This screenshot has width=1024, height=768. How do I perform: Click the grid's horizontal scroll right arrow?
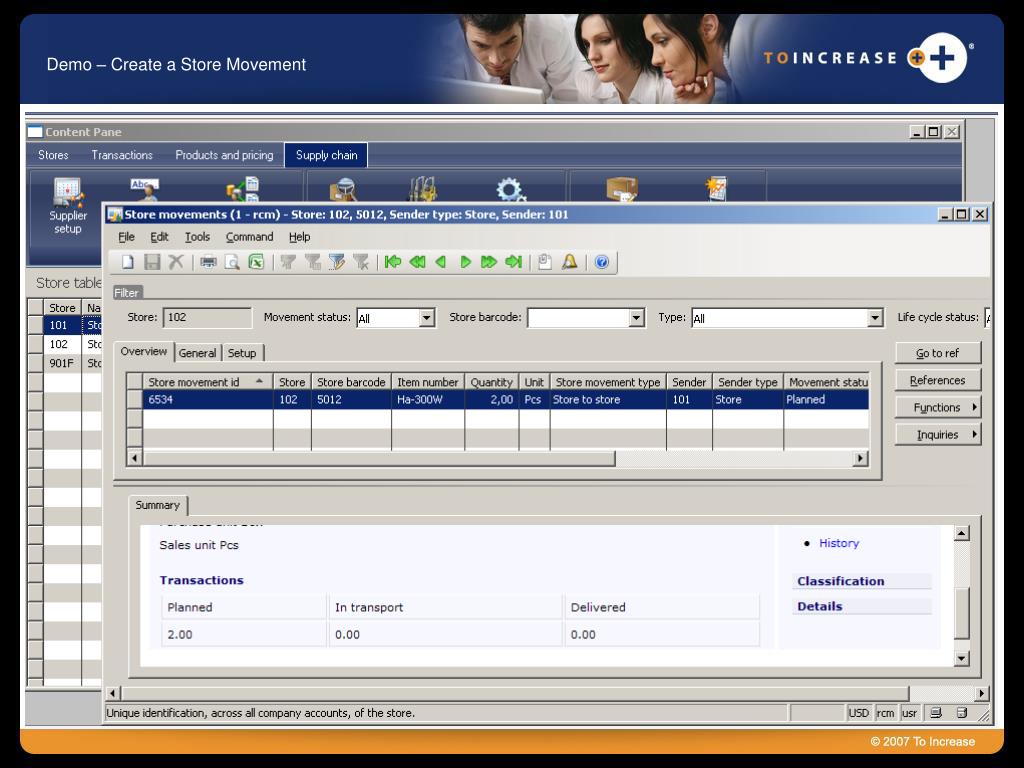coord(861,458)
